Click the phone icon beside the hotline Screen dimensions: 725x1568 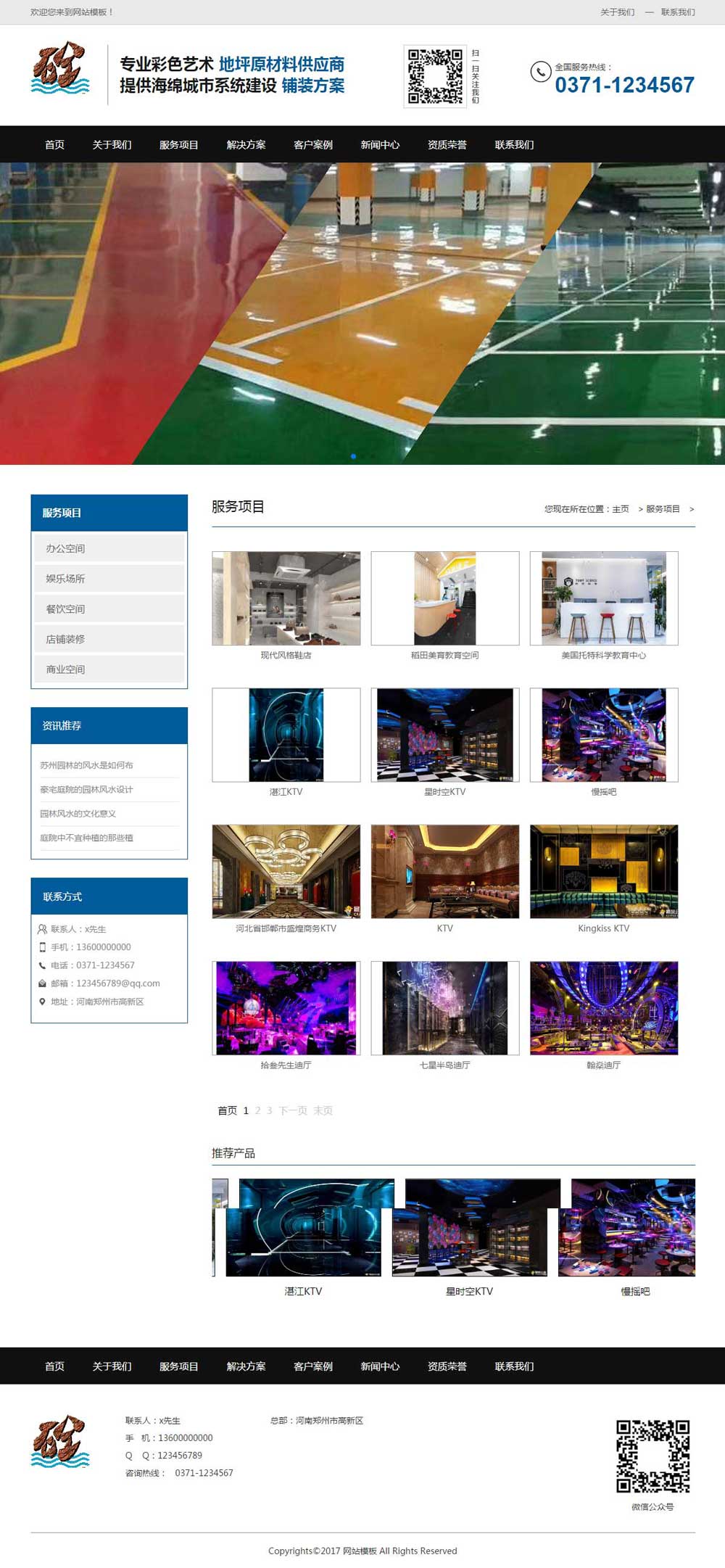coord(540,72)
